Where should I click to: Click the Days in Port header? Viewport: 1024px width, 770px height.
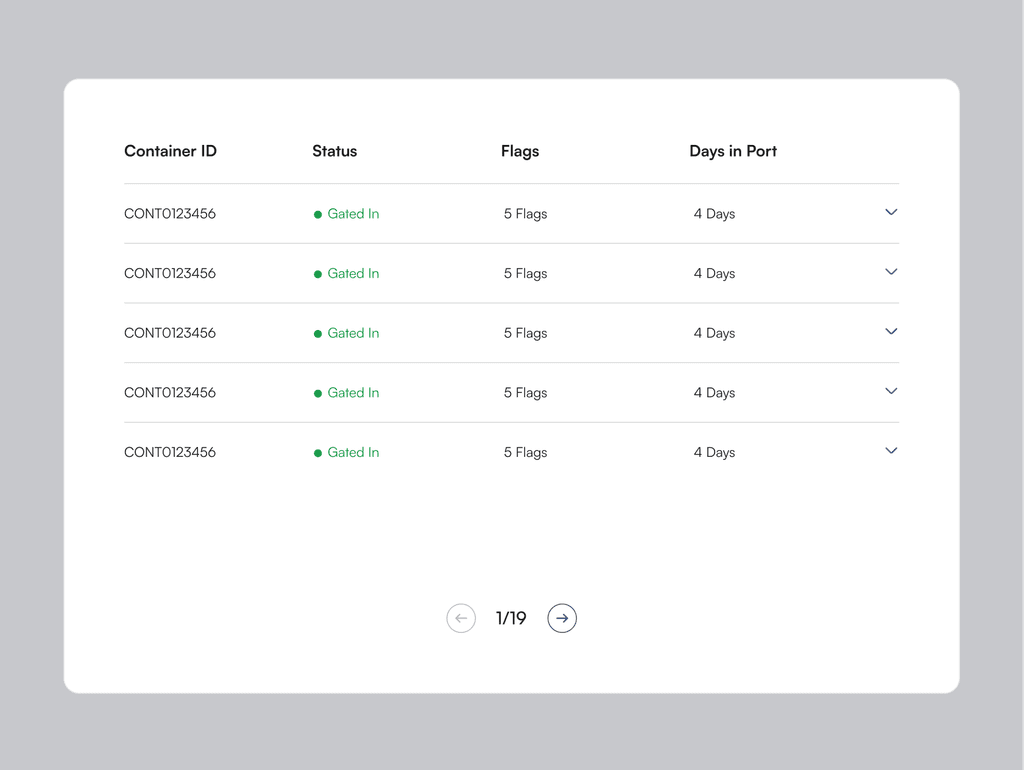click(x=733, y=152)
